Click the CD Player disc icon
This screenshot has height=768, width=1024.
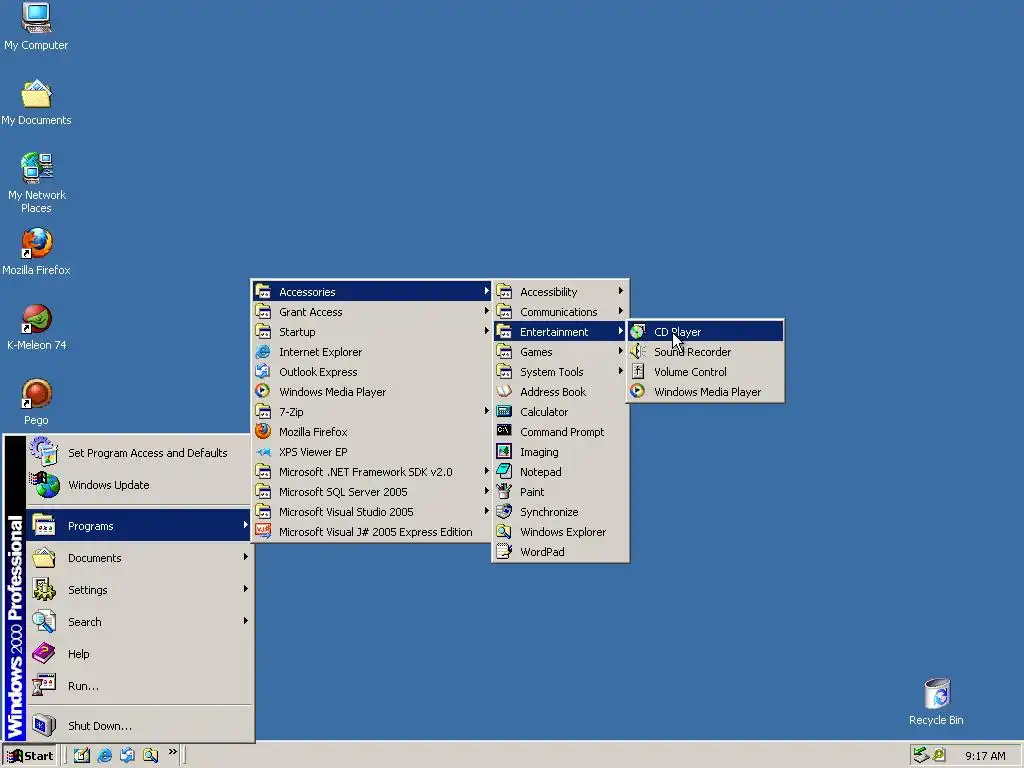[x=638, y=332]
